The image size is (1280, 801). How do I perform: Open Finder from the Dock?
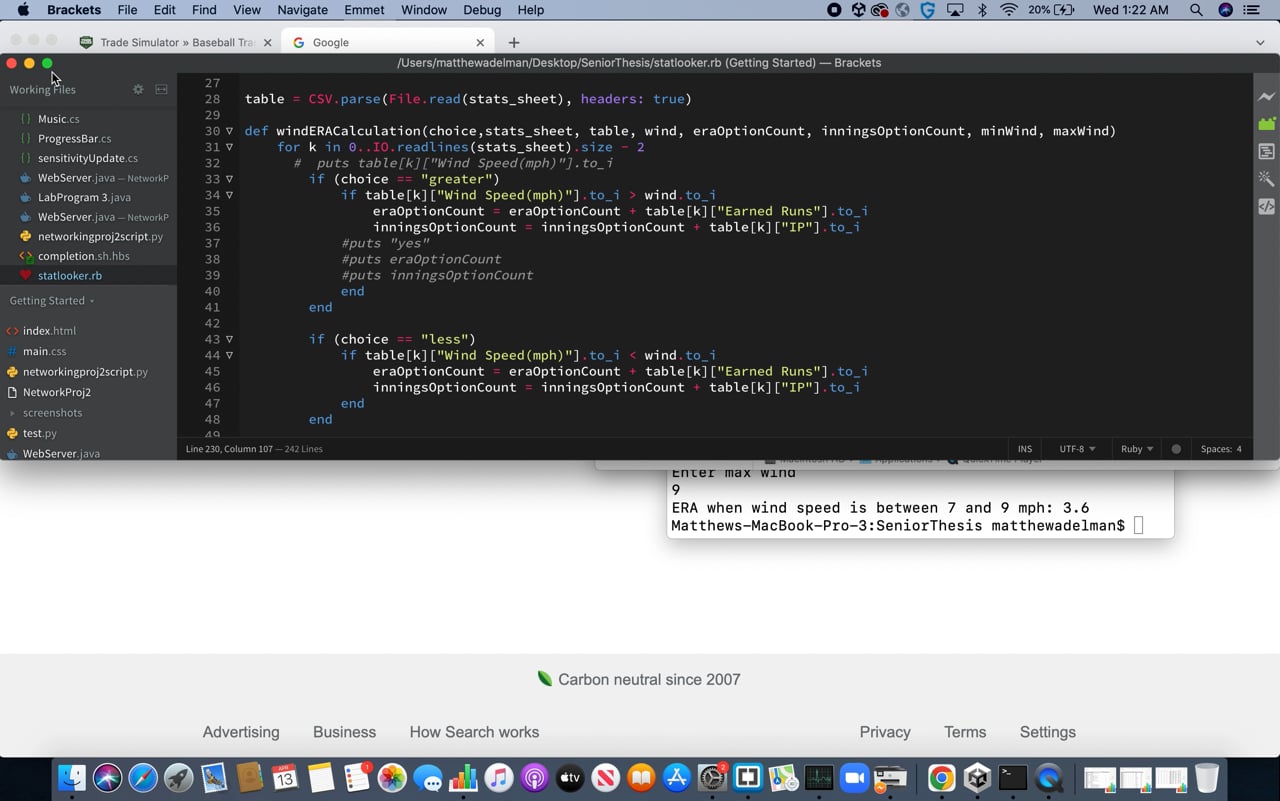(x=72, y=777)
